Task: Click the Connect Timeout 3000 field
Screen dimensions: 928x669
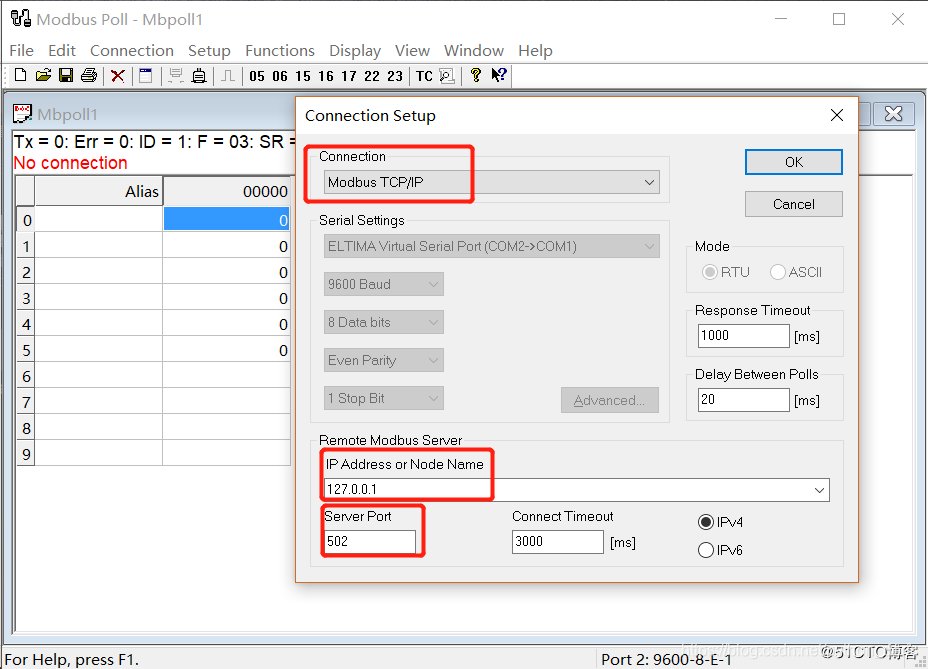Action: (x=558, y=542)
